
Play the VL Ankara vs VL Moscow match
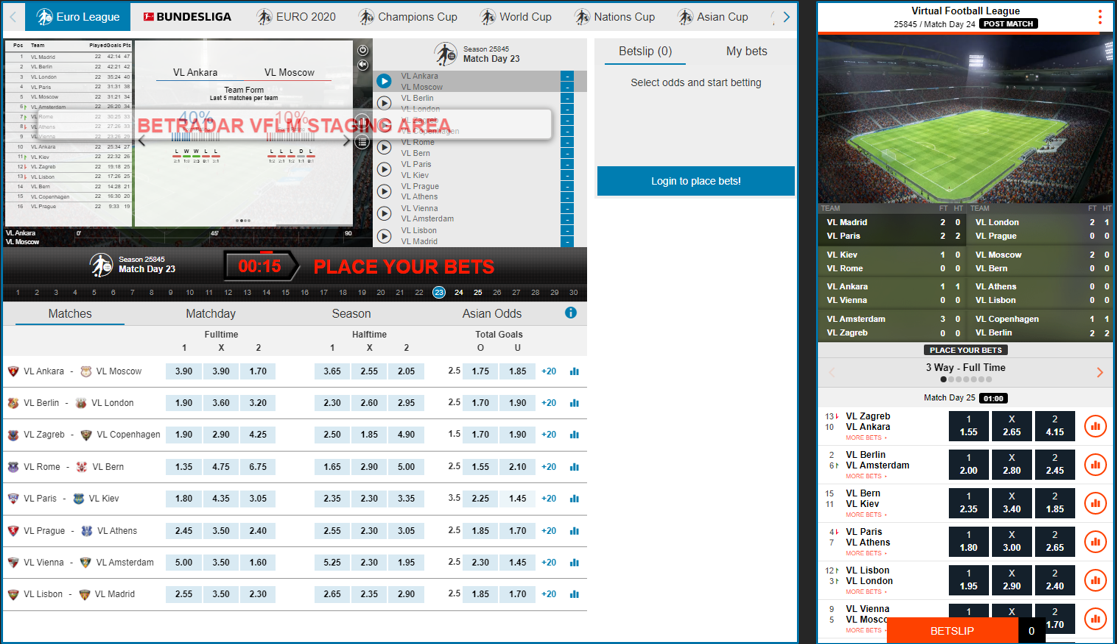point(384,81)
